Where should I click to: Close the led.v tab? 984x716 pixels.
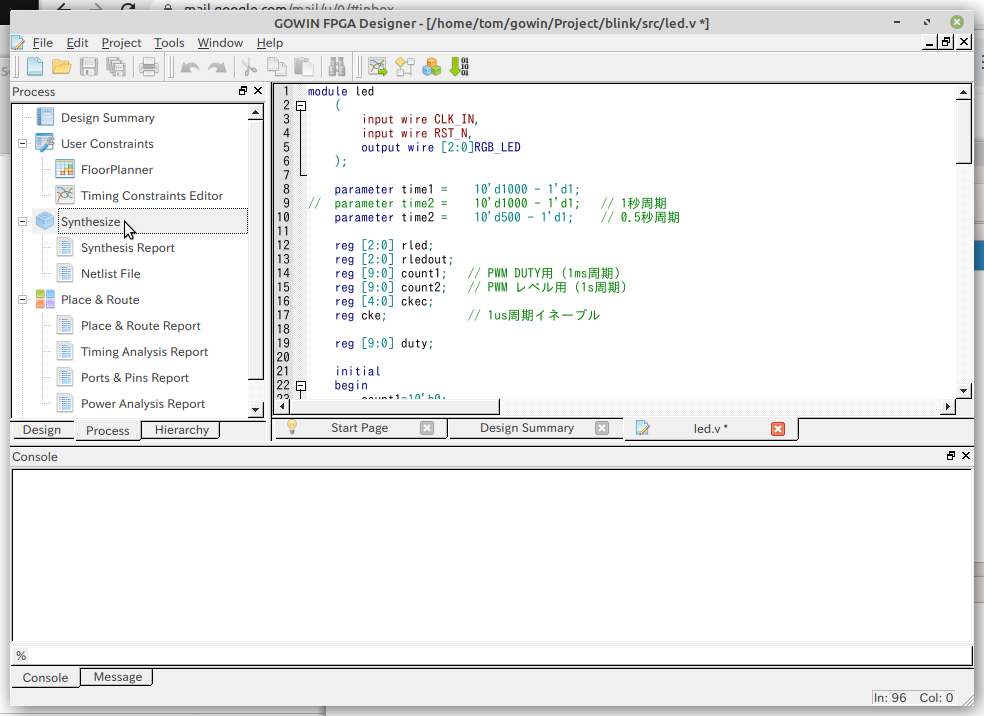click(x=778, y=429)
